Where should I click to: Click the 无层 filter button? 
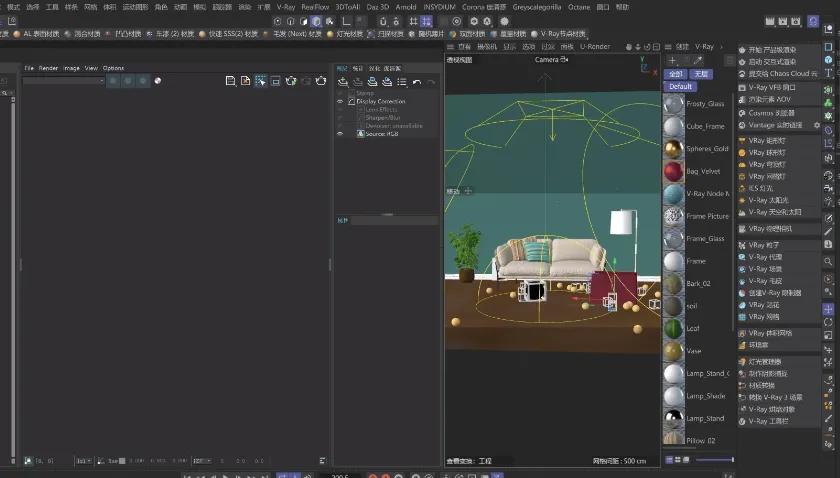pos(701,74)
